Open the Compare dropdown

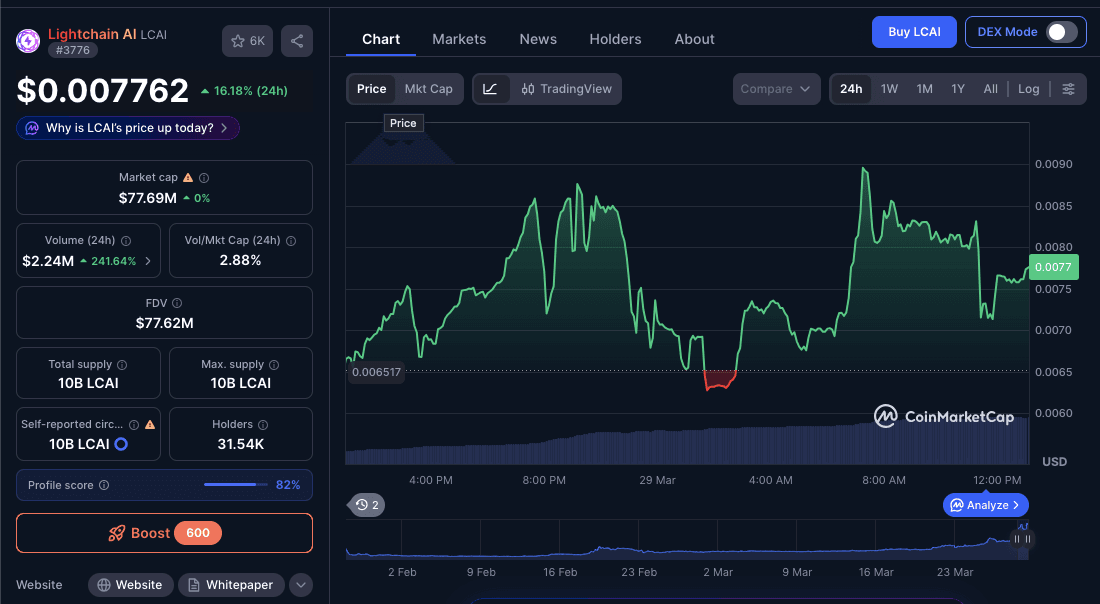[x=776, y=89]
